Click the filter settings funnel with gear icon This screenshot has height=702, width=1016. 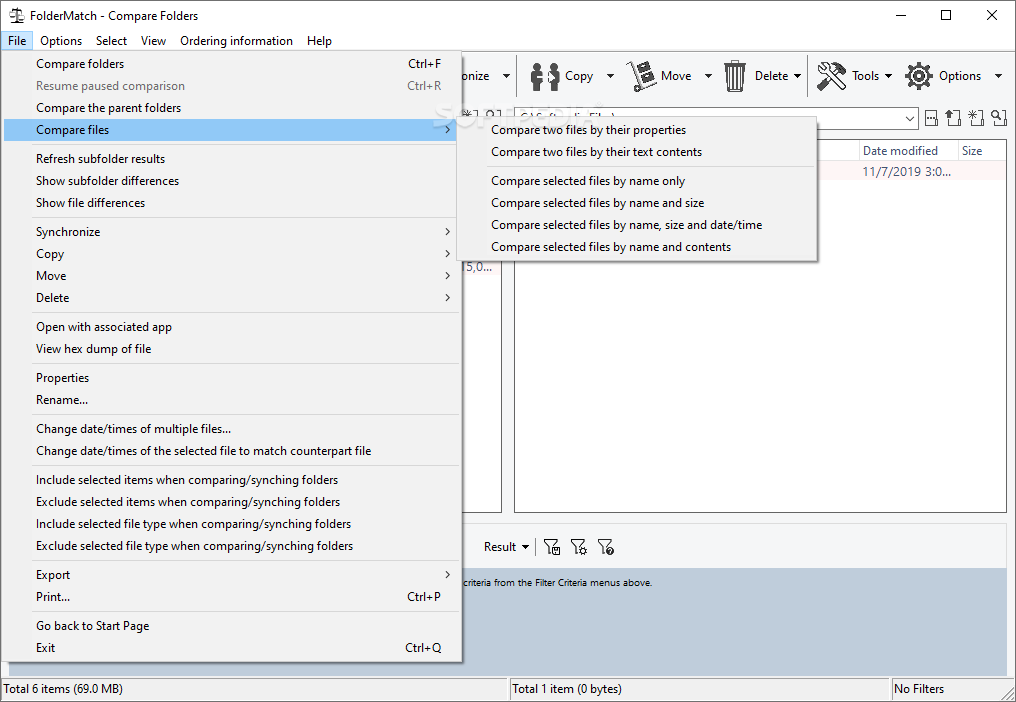pos(579,547)
